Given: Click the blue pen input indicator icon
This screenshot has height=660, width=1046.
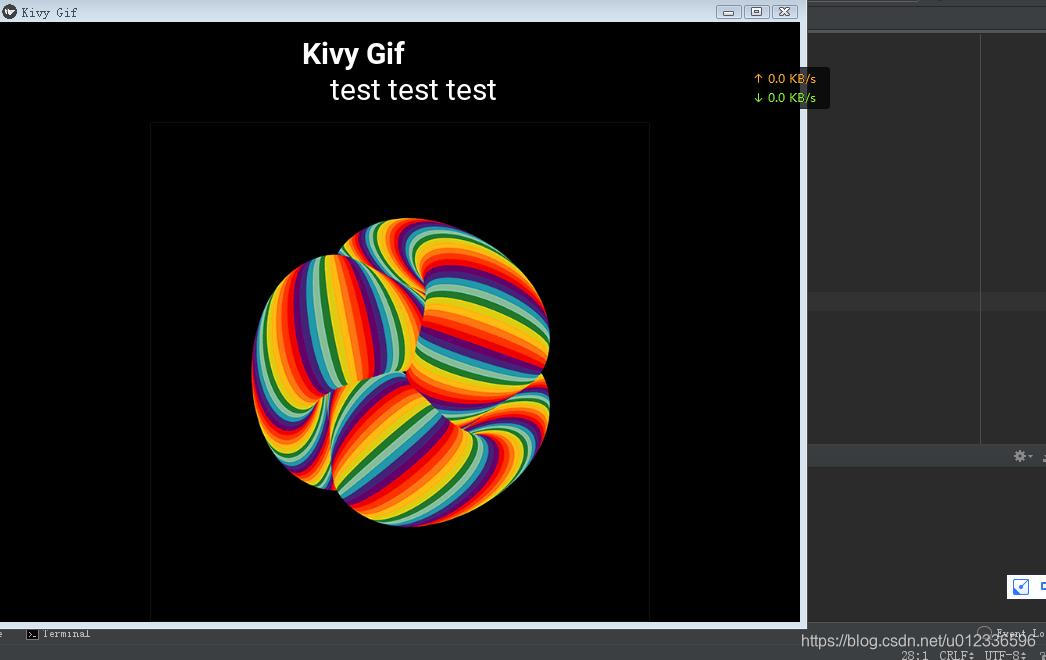Looking at the screenshot, I should 1020,587.
